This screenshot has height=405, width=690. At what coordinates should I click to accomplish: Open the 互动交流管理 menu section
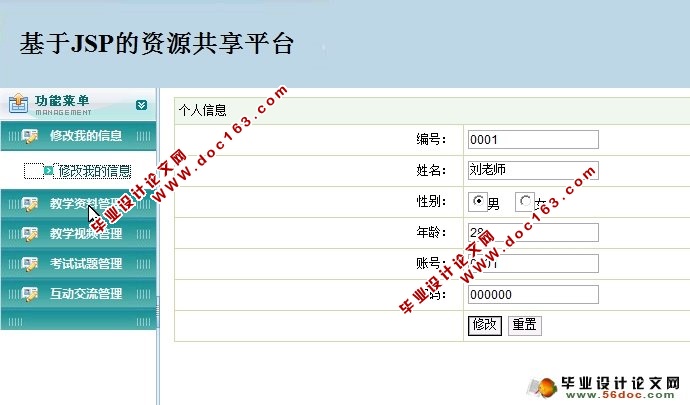[x=78, y=294]
